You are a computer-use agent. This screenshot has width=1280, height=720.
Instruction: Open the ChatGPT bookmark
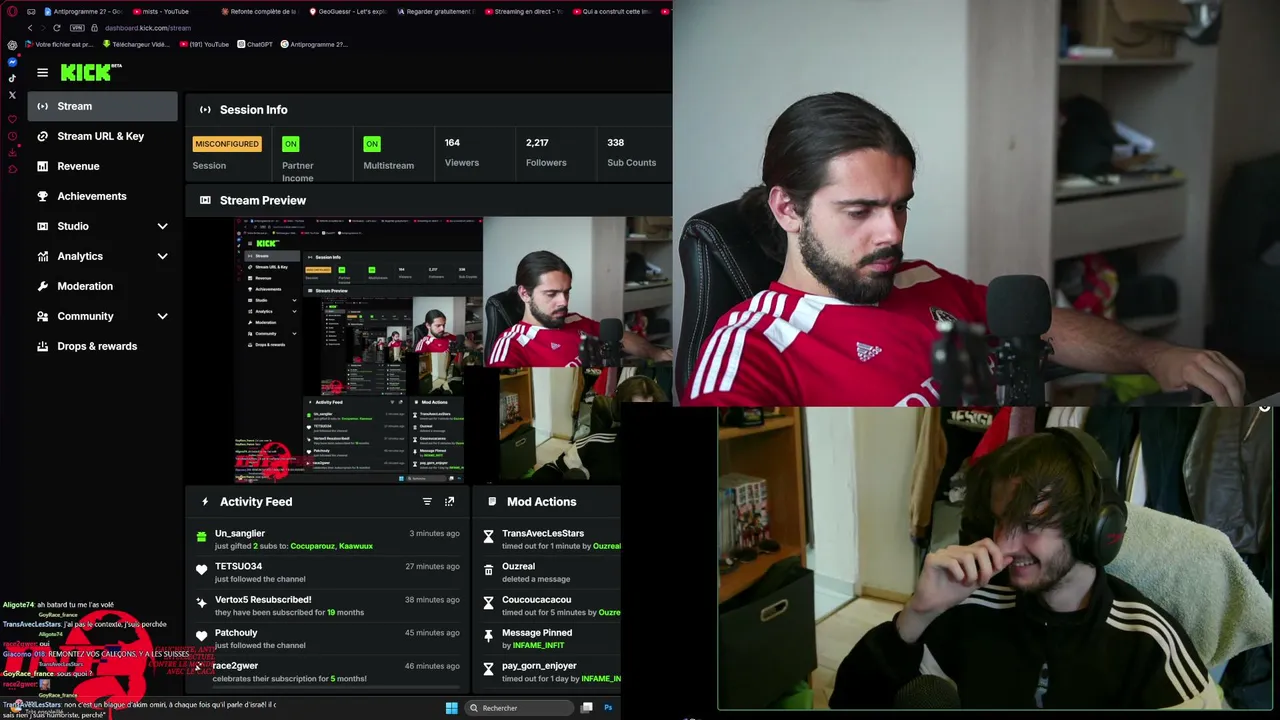(x=255, y=44)
